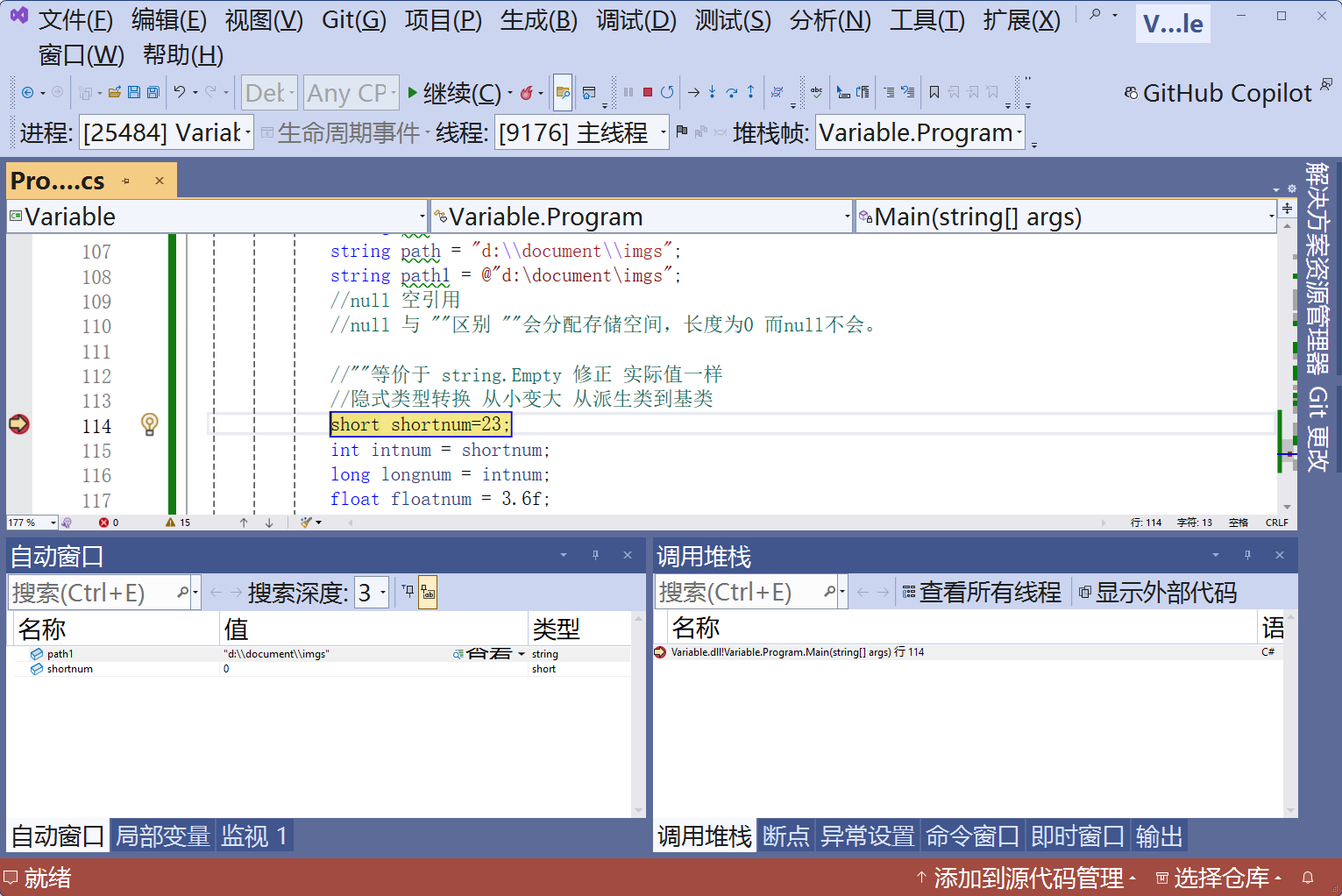This screenshot has width=1342, height=896.
Task: Click the breakpoint marker on line 114
Action: point(18,424)
